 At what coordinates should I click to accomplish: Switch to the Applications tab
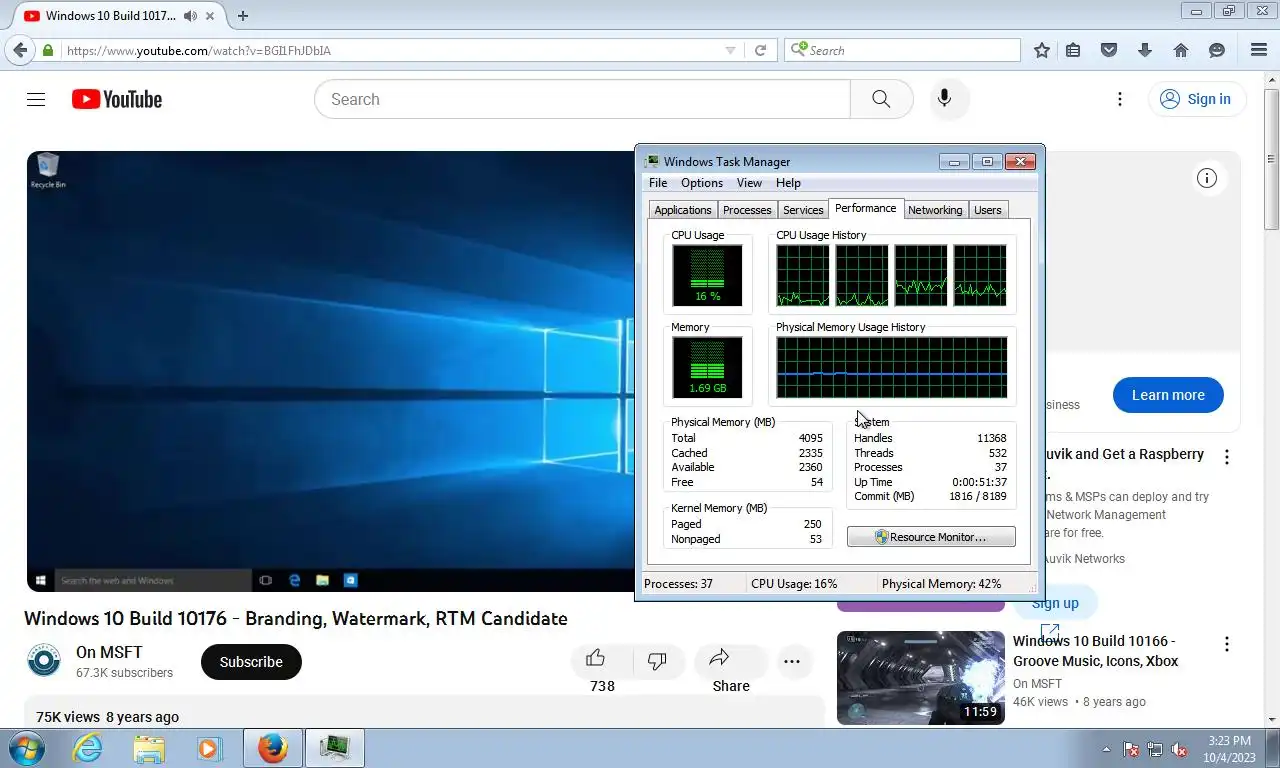tap(683, 210)
